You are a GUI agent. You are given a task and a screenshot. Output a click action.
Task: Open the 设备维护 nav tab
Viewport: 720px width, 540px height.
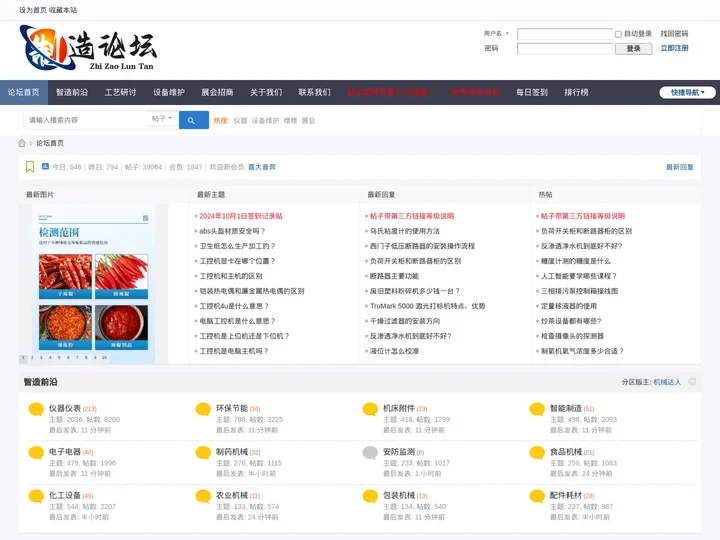[x=169, y=92]
